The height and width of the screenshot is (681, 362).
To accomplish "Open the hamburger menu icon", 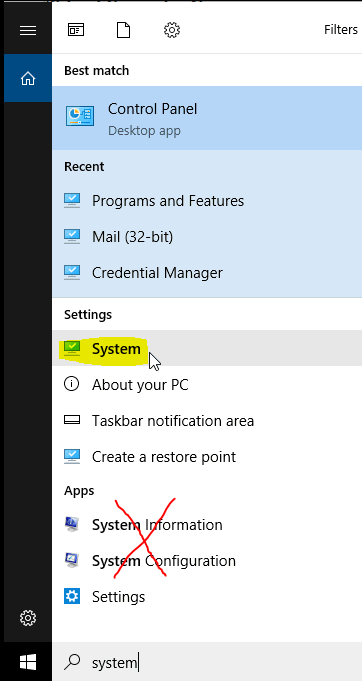I will pyautogui.click(x=28, y=30).
